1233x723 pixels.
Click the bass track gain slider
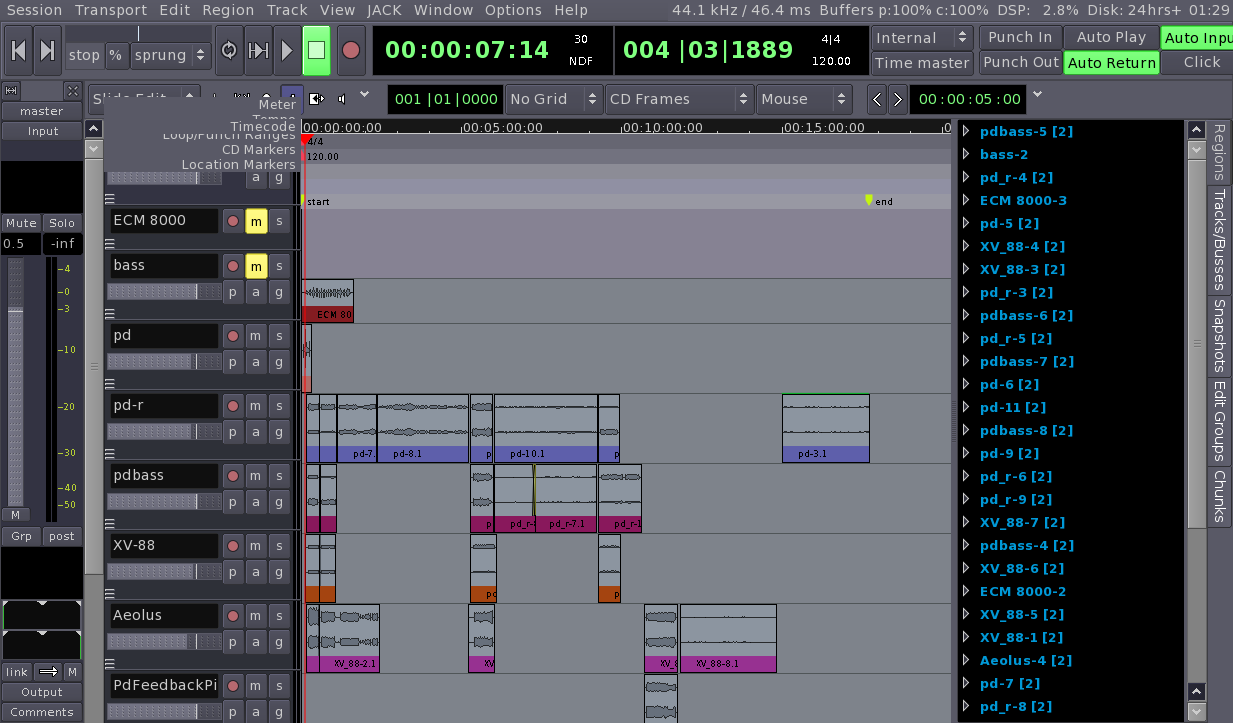[164, 291]
